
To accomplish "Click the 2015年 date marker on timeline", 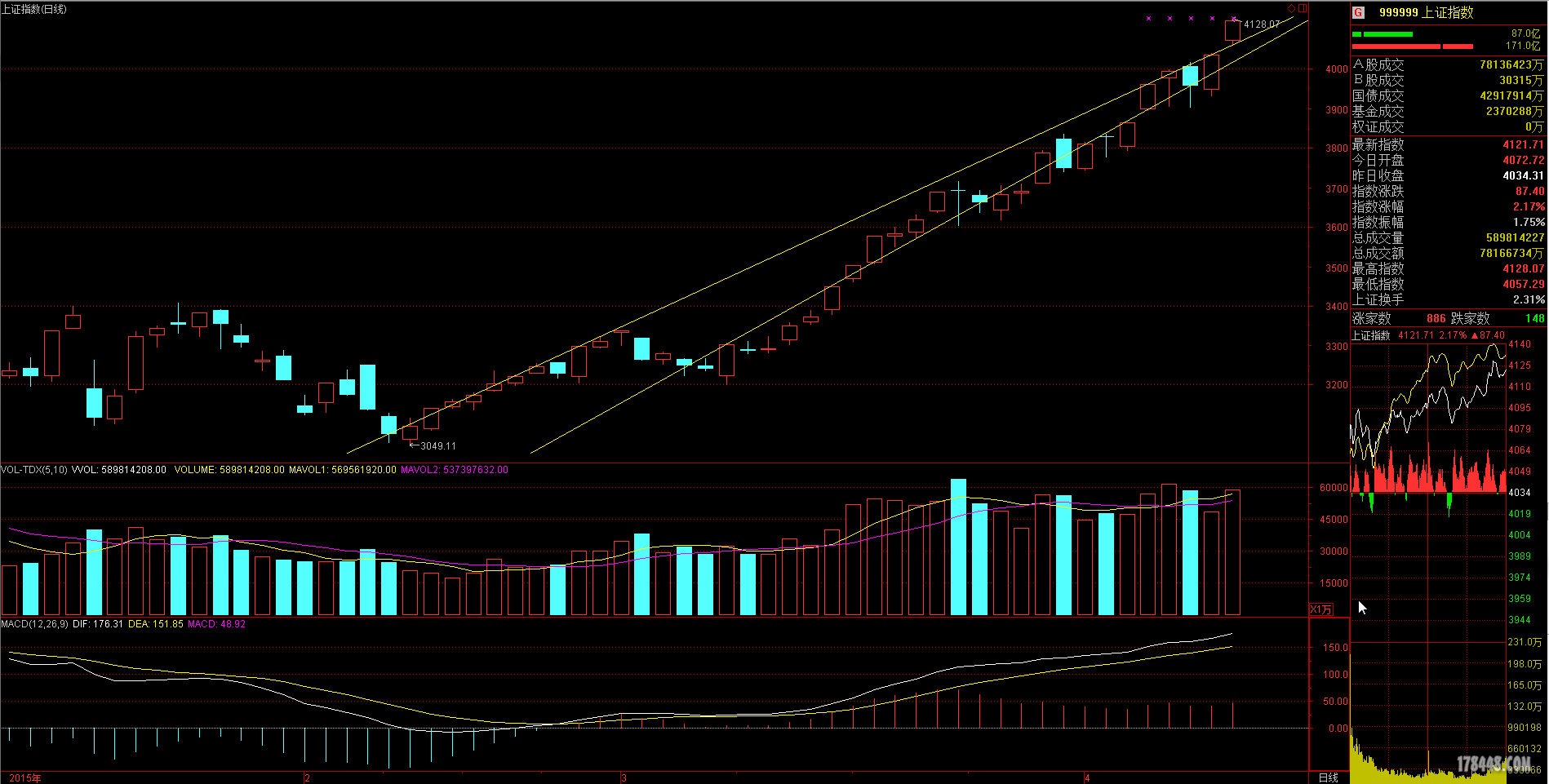I will [x=24, y=777].
